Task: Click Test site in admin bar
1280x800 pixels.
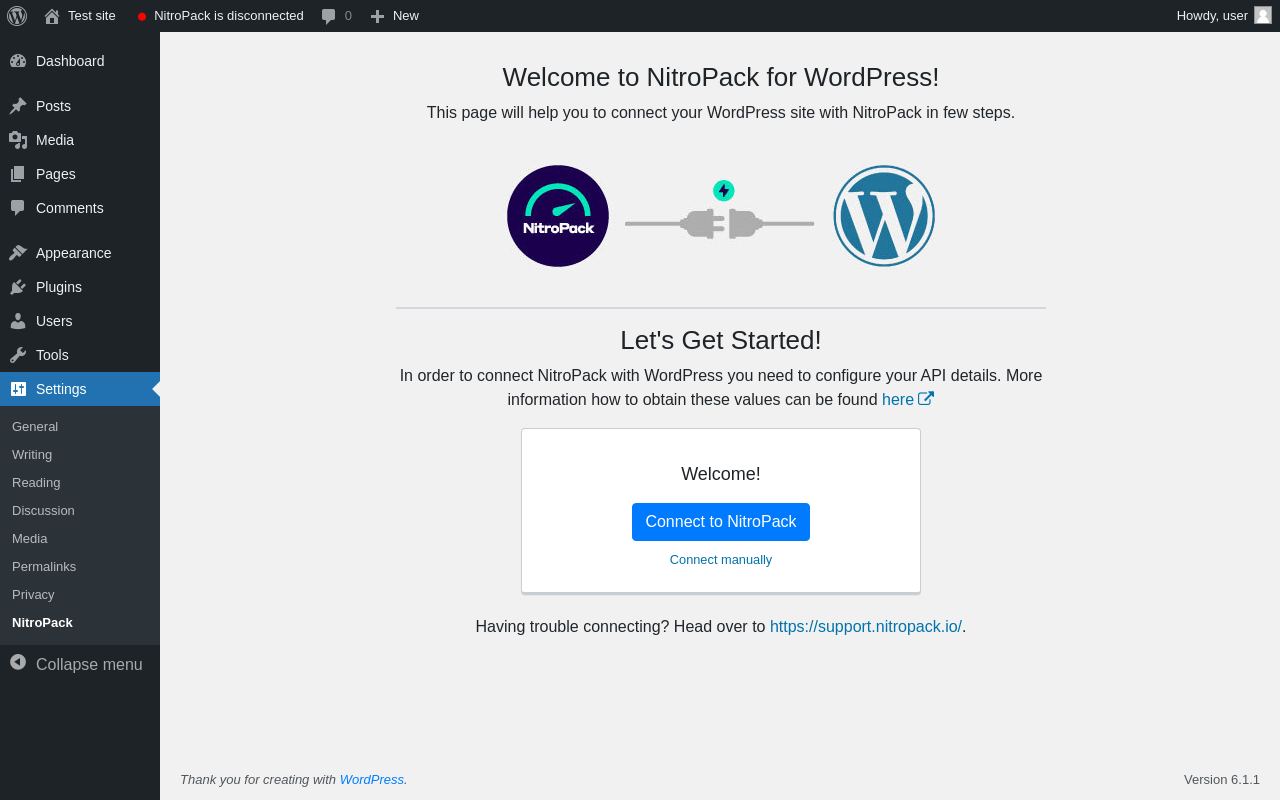Action: coord(92,16)
